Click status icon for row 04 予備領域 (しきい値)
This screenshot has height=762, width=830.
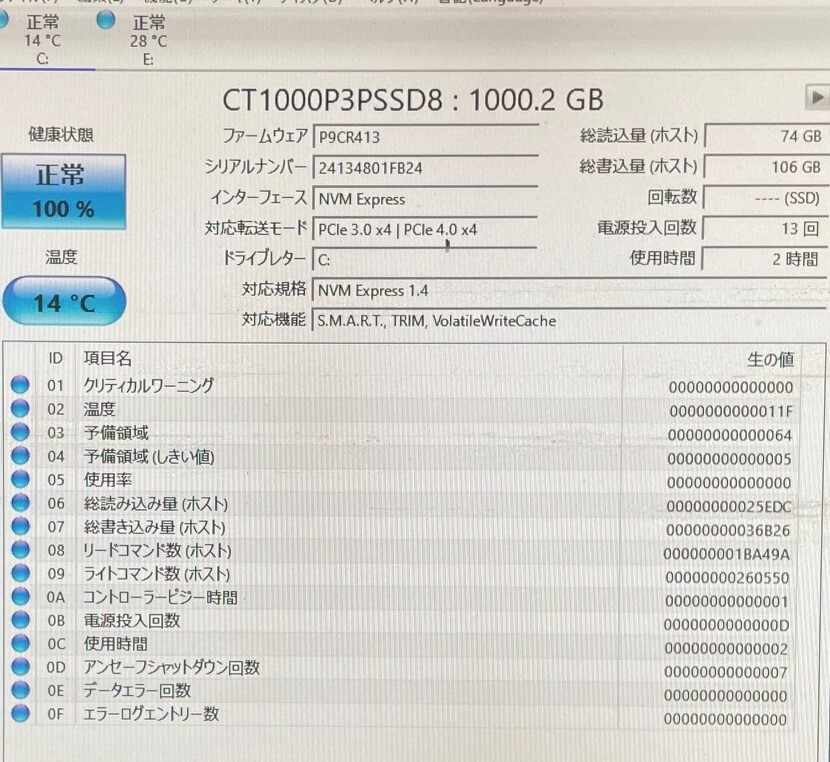[x=20, y=455]
